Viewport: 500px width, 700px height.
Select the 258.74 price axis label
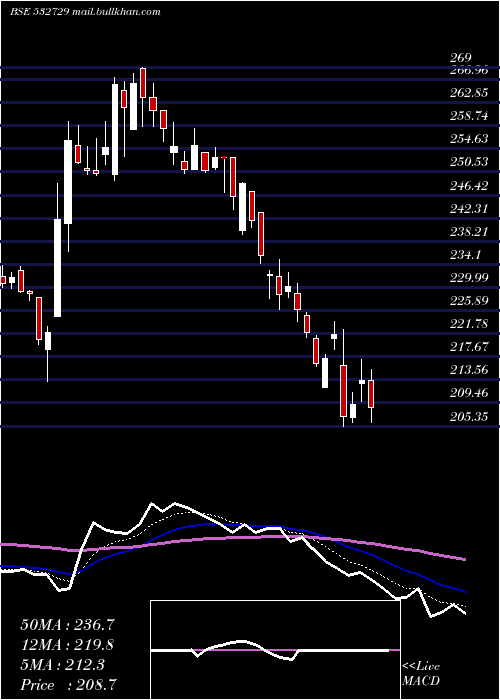click(469, 116)
